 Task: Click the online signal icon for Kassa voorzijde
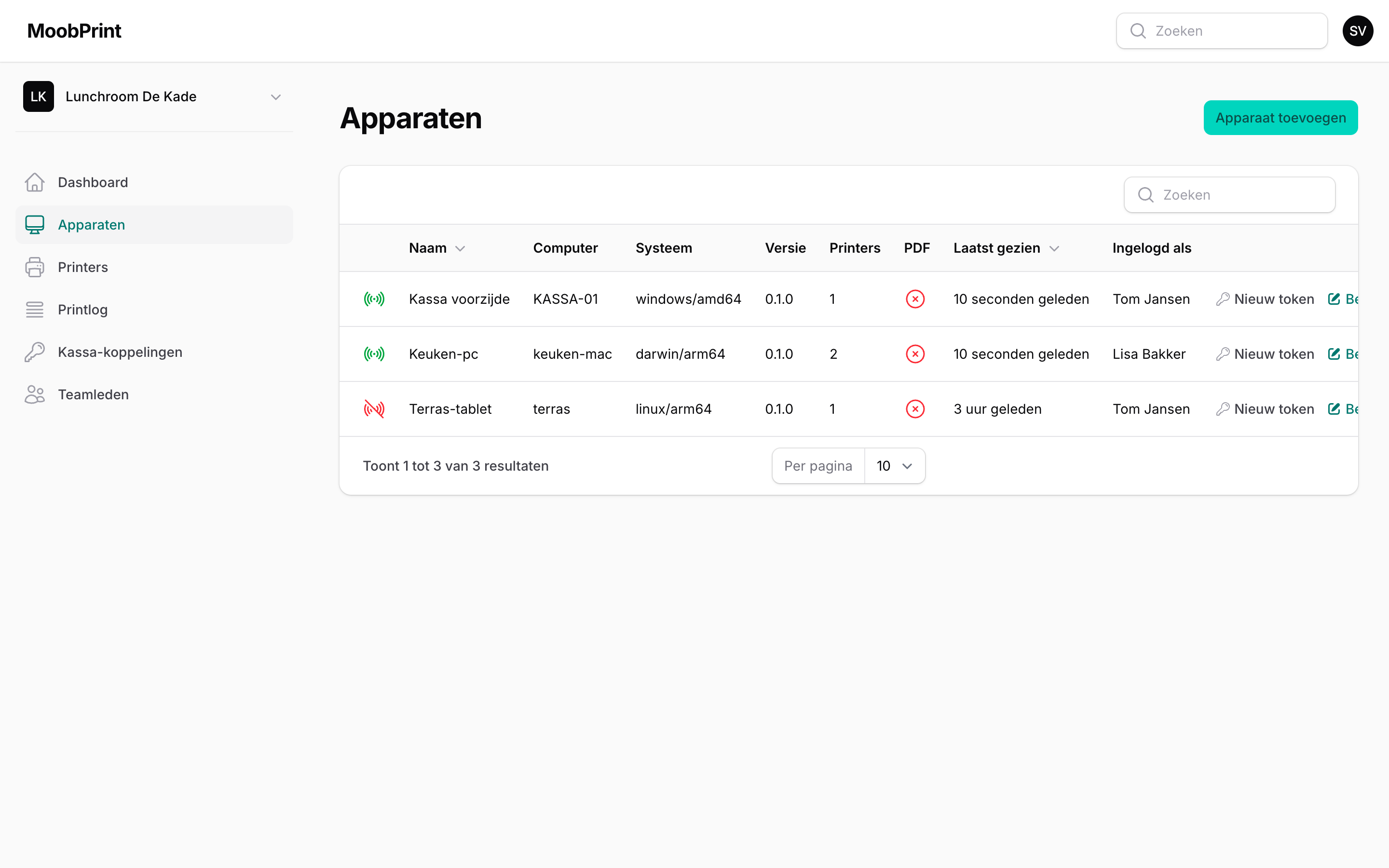click(374, 298)
